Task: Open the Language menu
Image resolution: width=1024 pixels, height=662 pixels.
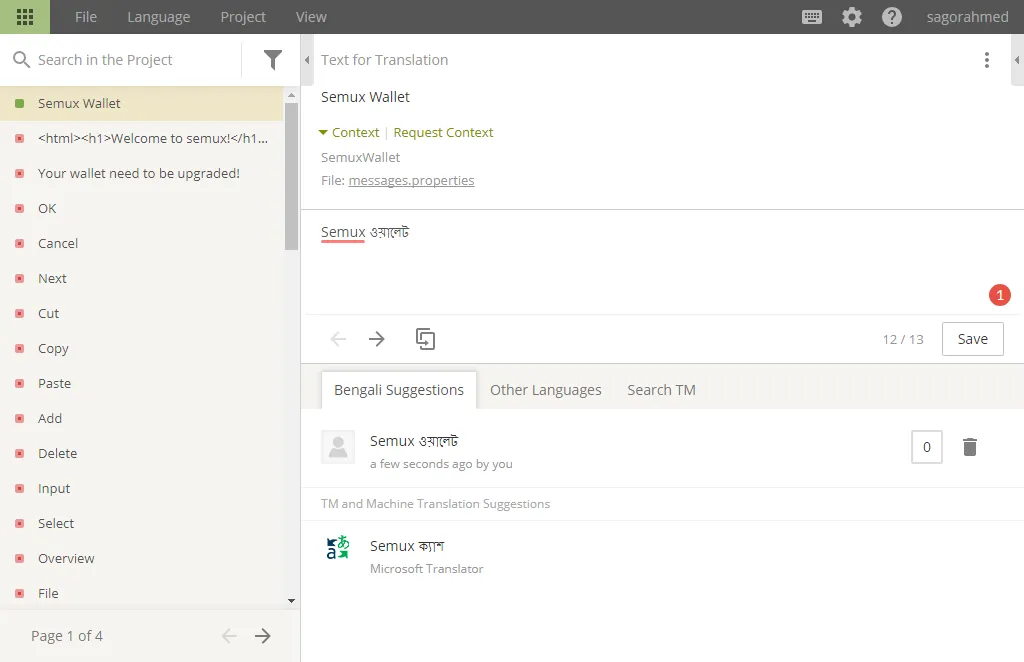Action: click(159, 17)
